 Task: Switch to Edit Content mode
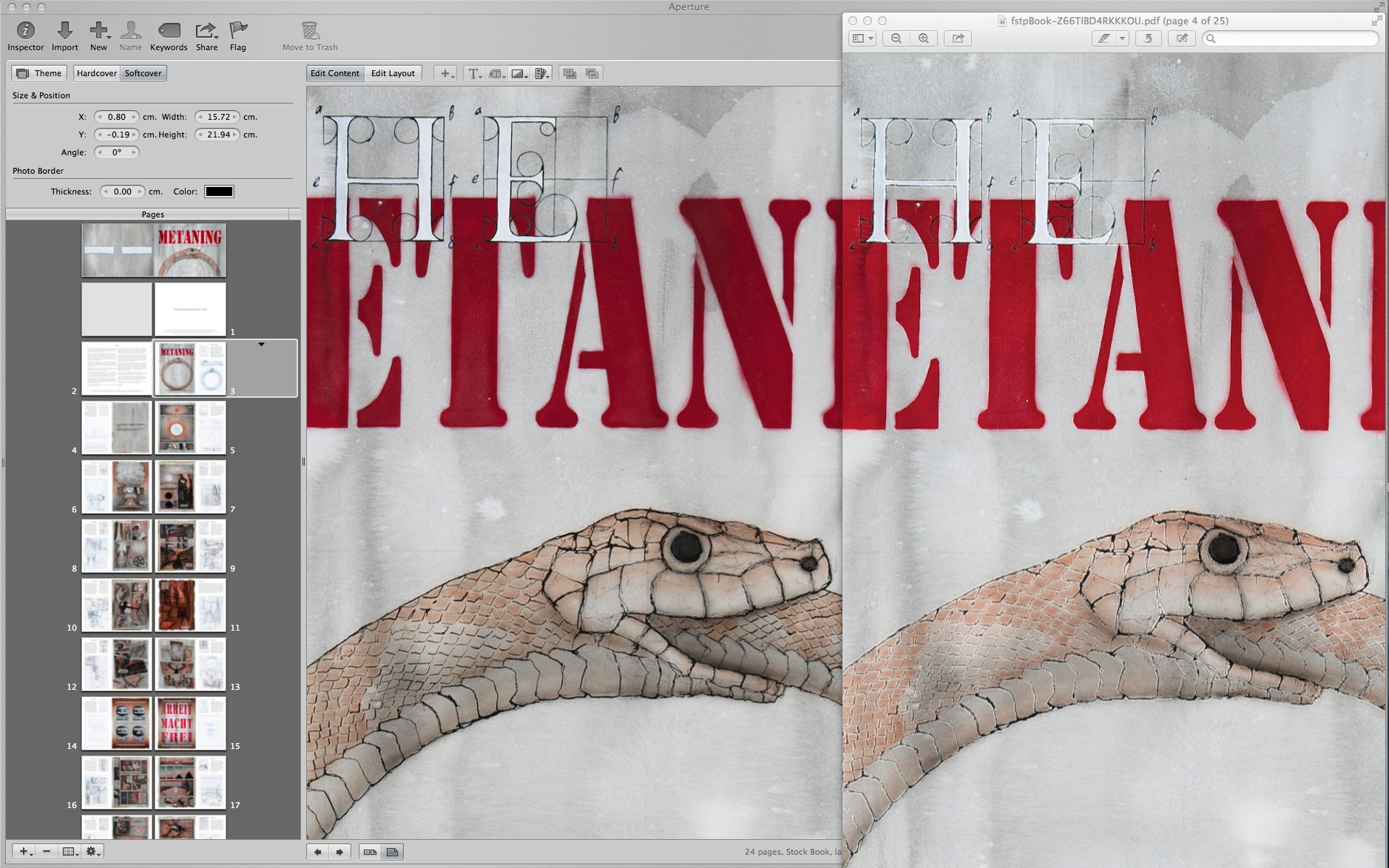click(335, 73)
